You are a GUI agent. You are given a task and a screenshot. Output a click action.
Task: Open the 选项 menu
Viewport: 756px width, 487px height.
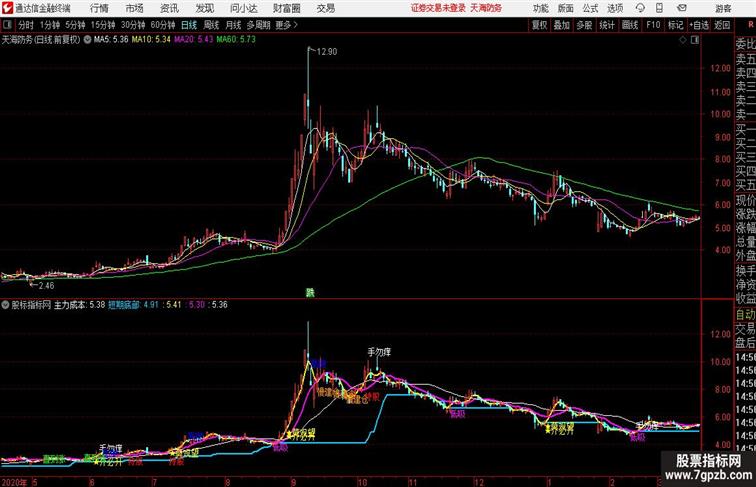coord(615,8)
